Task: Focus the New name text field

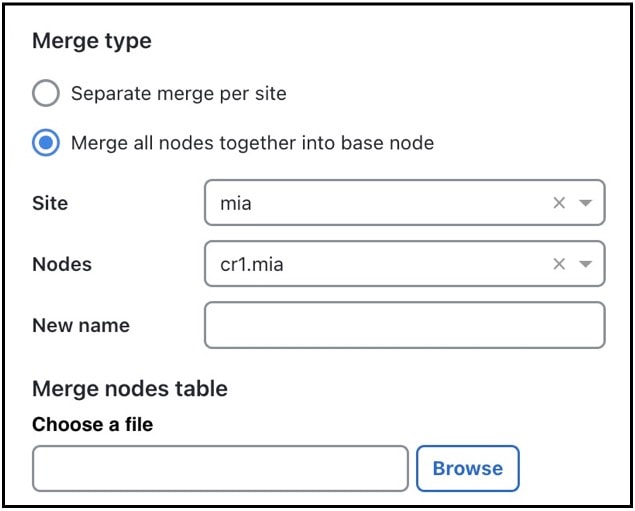Action: (405, 325)
